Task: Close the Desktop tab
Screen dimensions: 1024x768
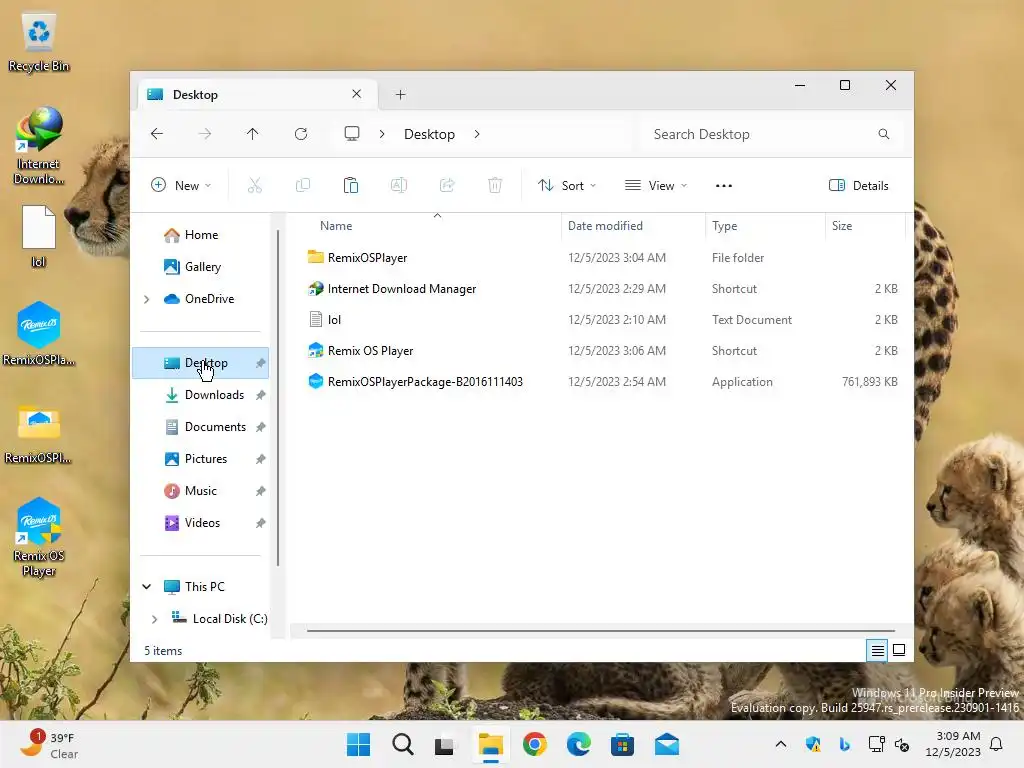Action: point(357,94)
